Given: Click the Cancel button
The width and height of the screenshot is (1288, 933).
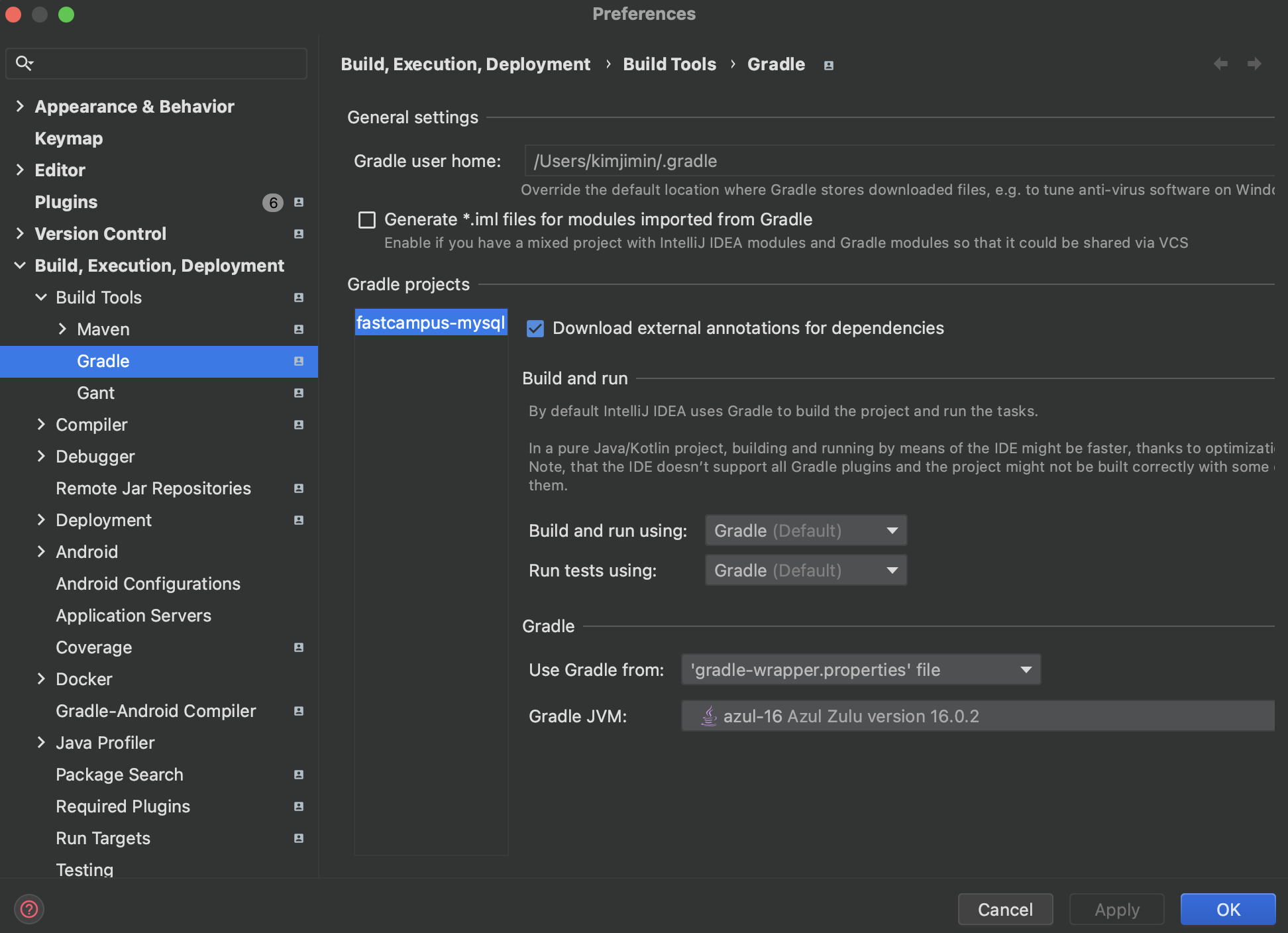Looking at the screenshot, I should tap(1005, 909).
